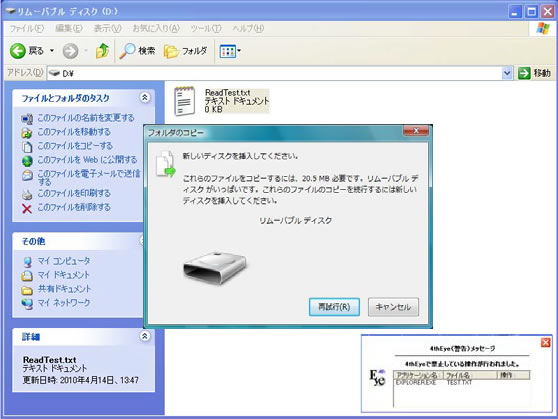Click the 移動 go button

point(534,73)
